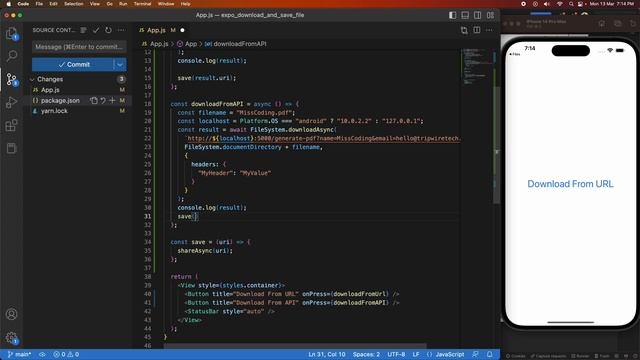Click macOS Spotlight search icon

coord(571,4)
